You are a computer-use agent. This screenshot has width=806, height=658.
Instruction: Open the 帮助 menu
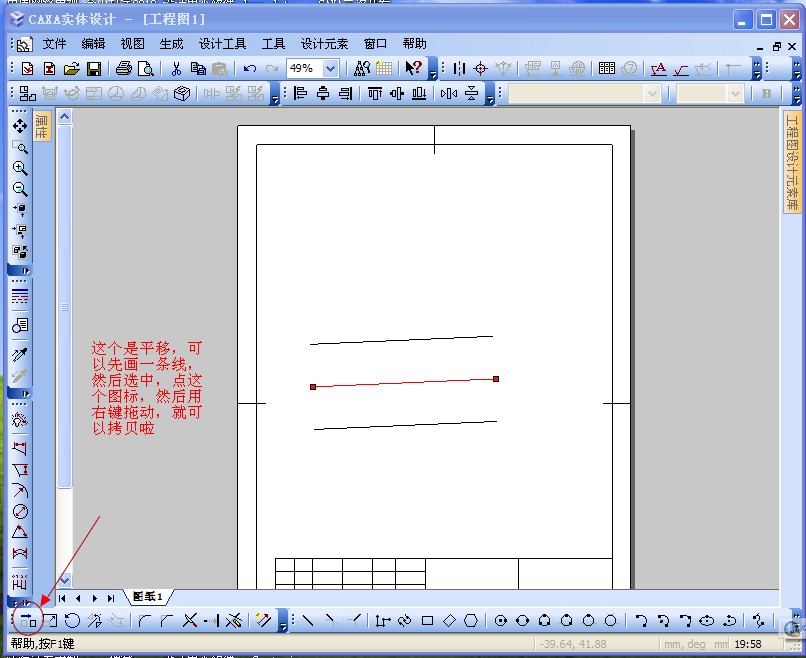pyautogui.click(x=414, y=44)
